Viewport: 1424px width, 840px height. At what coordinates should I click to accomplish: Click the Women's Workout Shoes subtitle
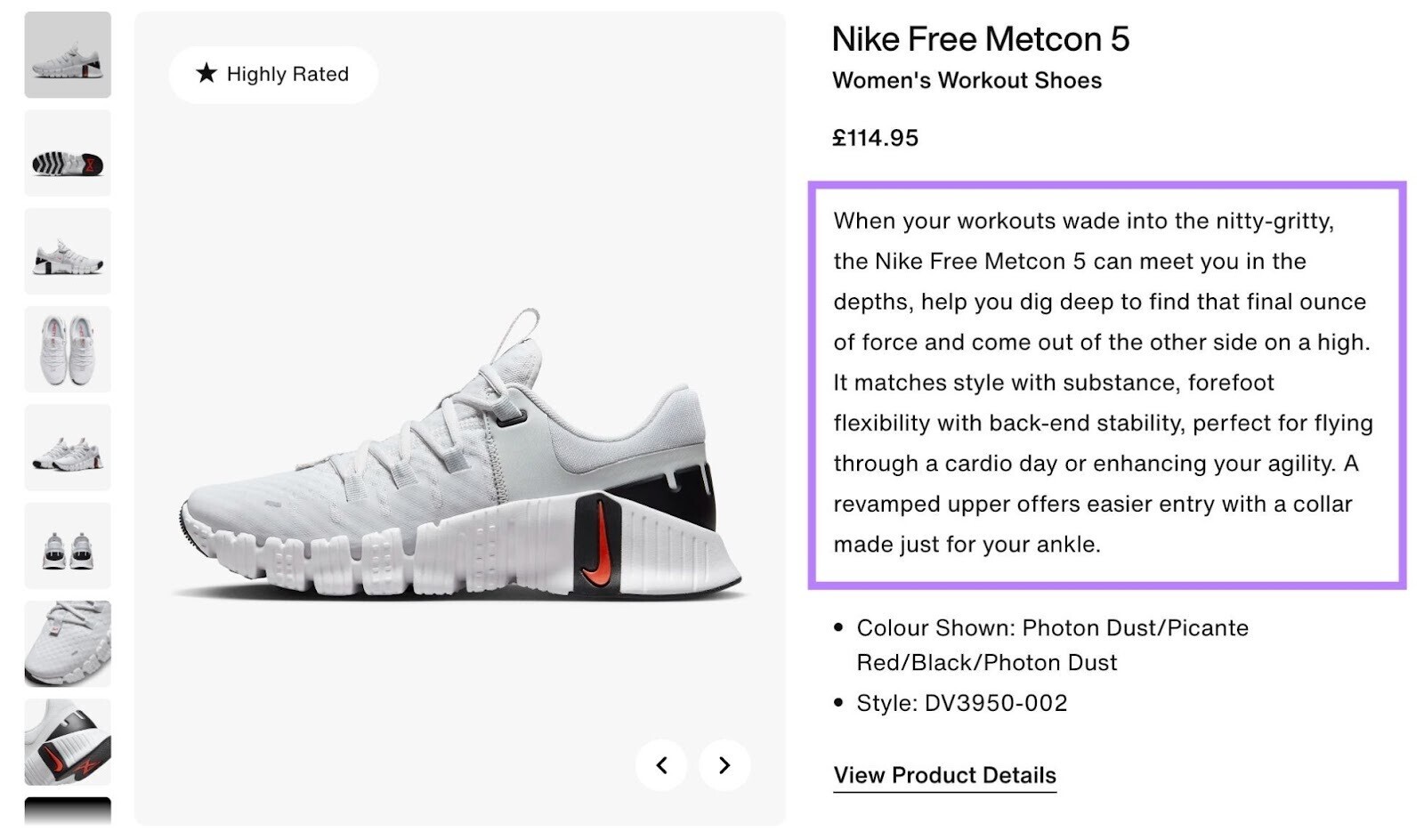pos(967,80)
